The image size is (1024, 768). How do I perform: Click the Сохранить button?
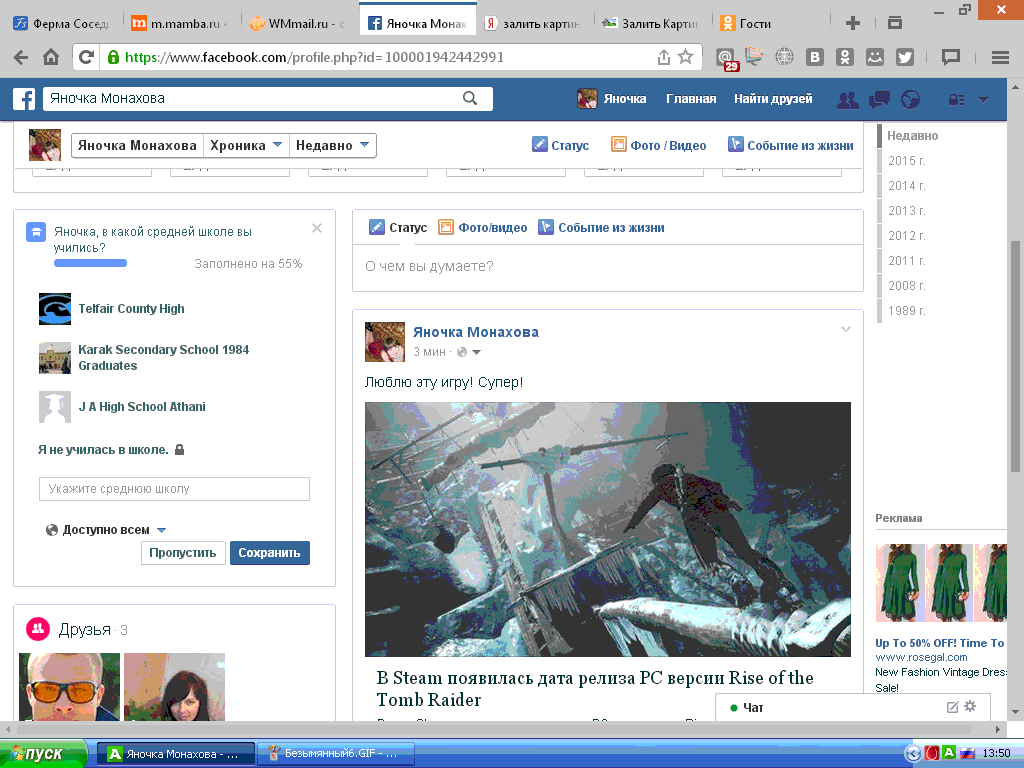(x=269, y=552)
